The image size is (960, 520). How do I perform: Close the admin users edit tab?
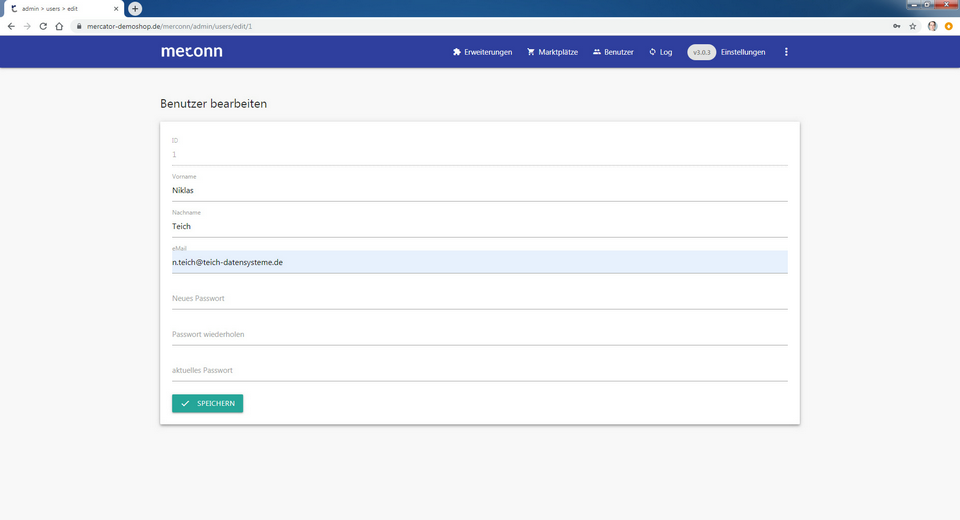[x=116, y=9]
